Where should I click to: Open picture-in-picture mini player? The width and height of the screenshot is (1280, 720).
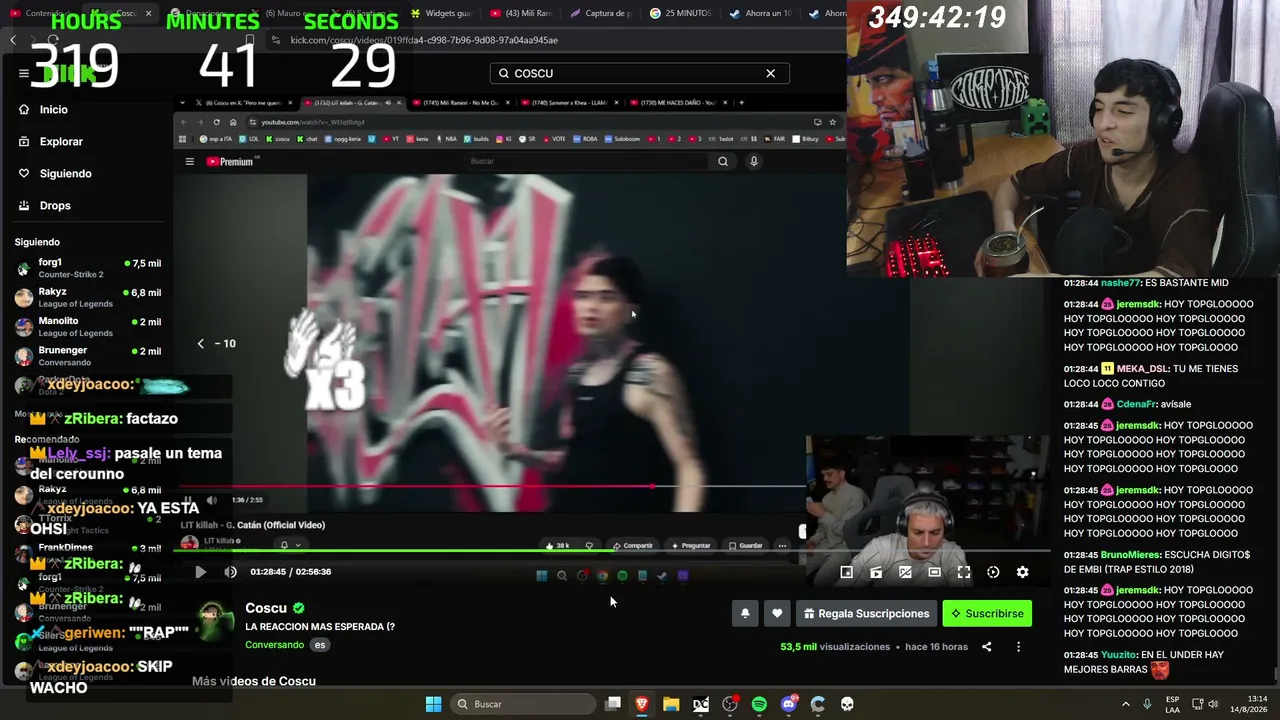[846, 572]
